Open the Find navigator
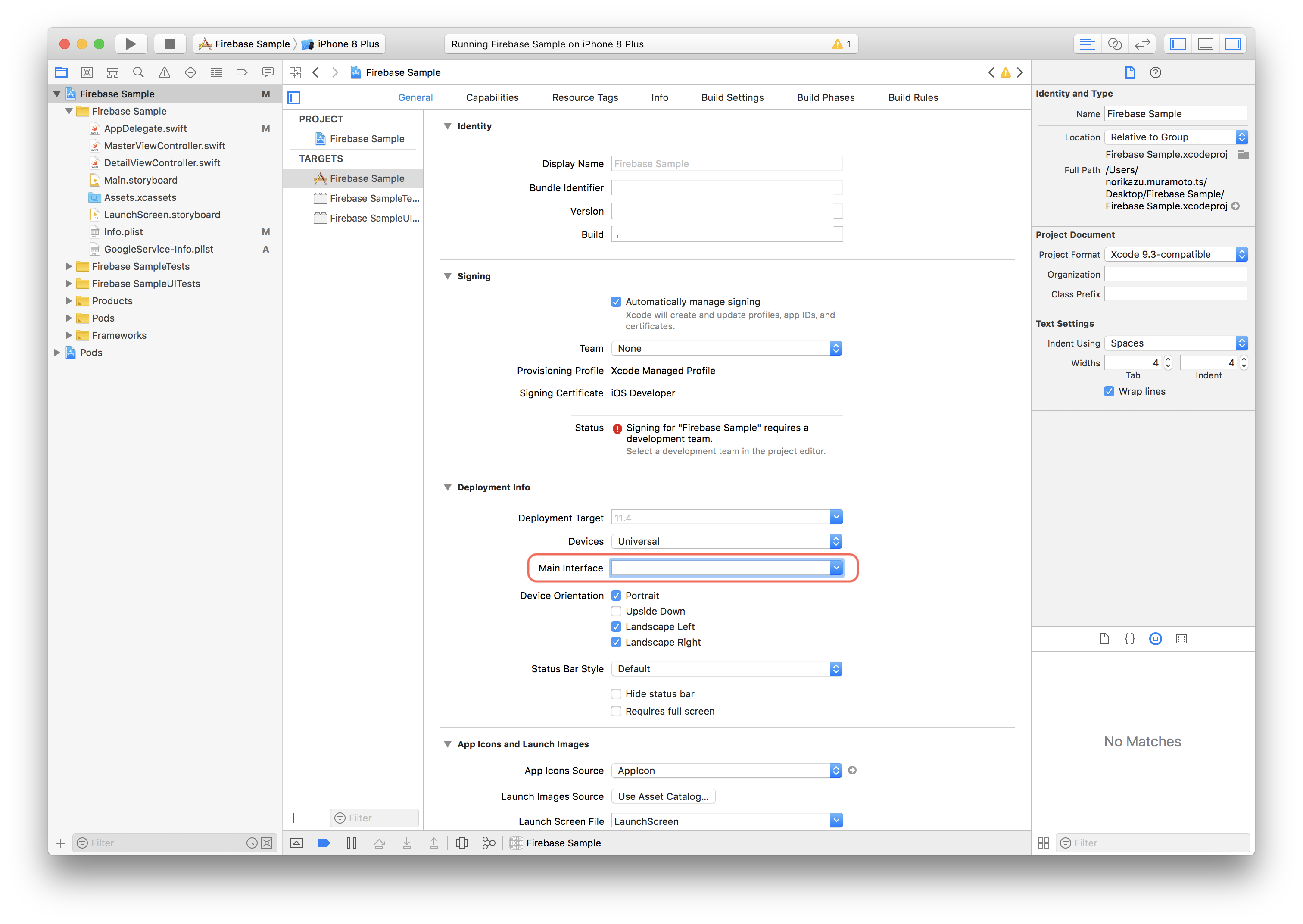 click(138, 72)
